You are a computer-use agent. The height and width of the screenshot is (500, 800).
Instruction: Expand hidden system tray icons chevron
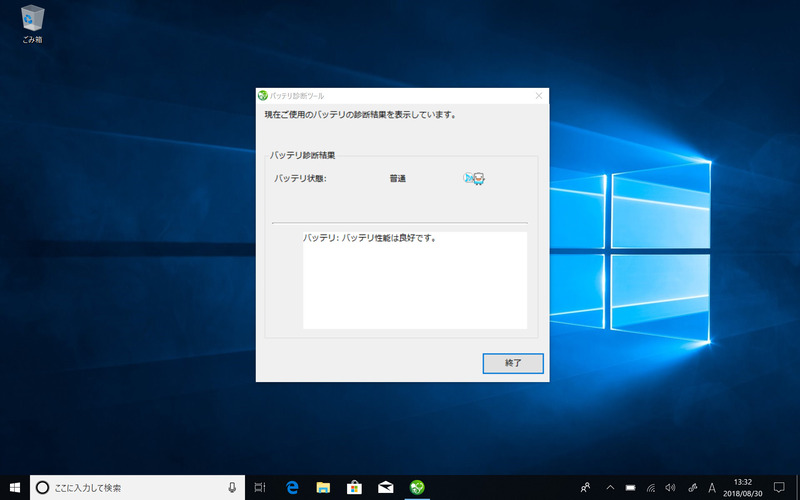pyautogui.click(x=610, y=488)
